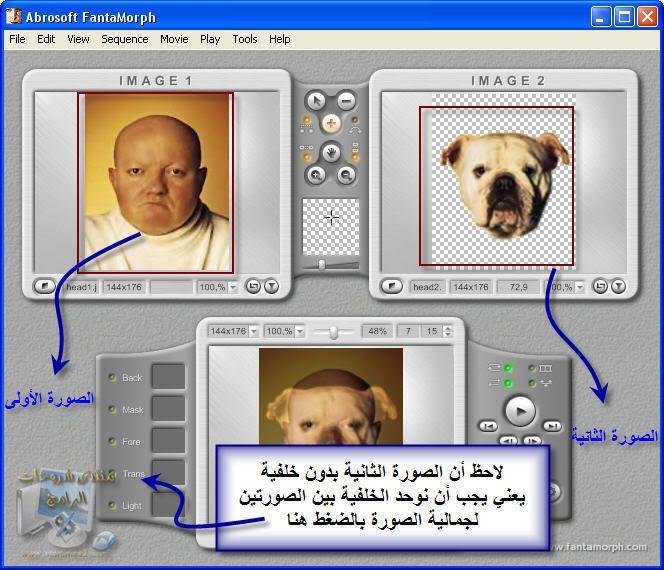Enable the Back layer radio light
The height and width of the screenshot is (570, 664).
pos(112,377)
